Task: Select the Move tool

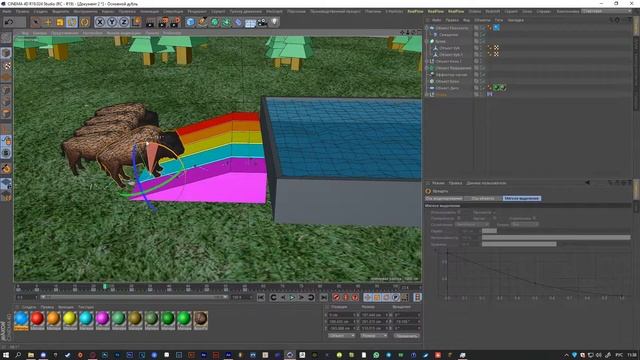Action: (48, 22)
